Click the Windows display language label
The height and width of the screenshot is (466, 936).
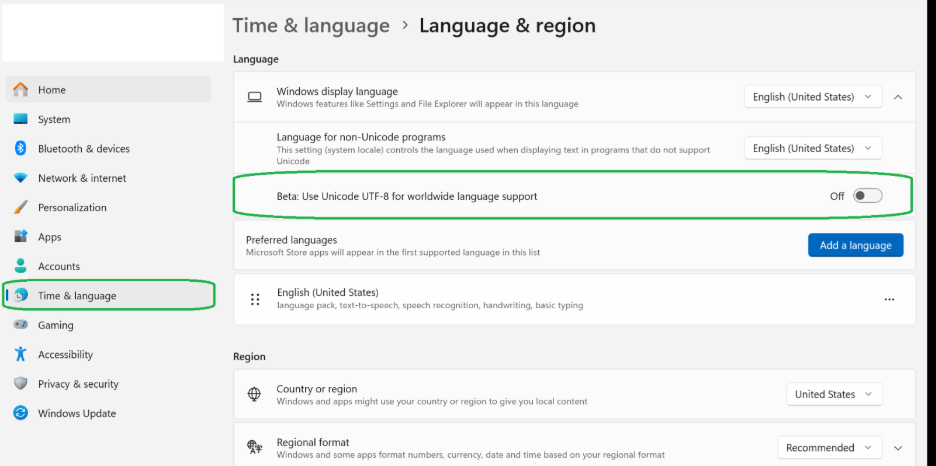point(337,91)
